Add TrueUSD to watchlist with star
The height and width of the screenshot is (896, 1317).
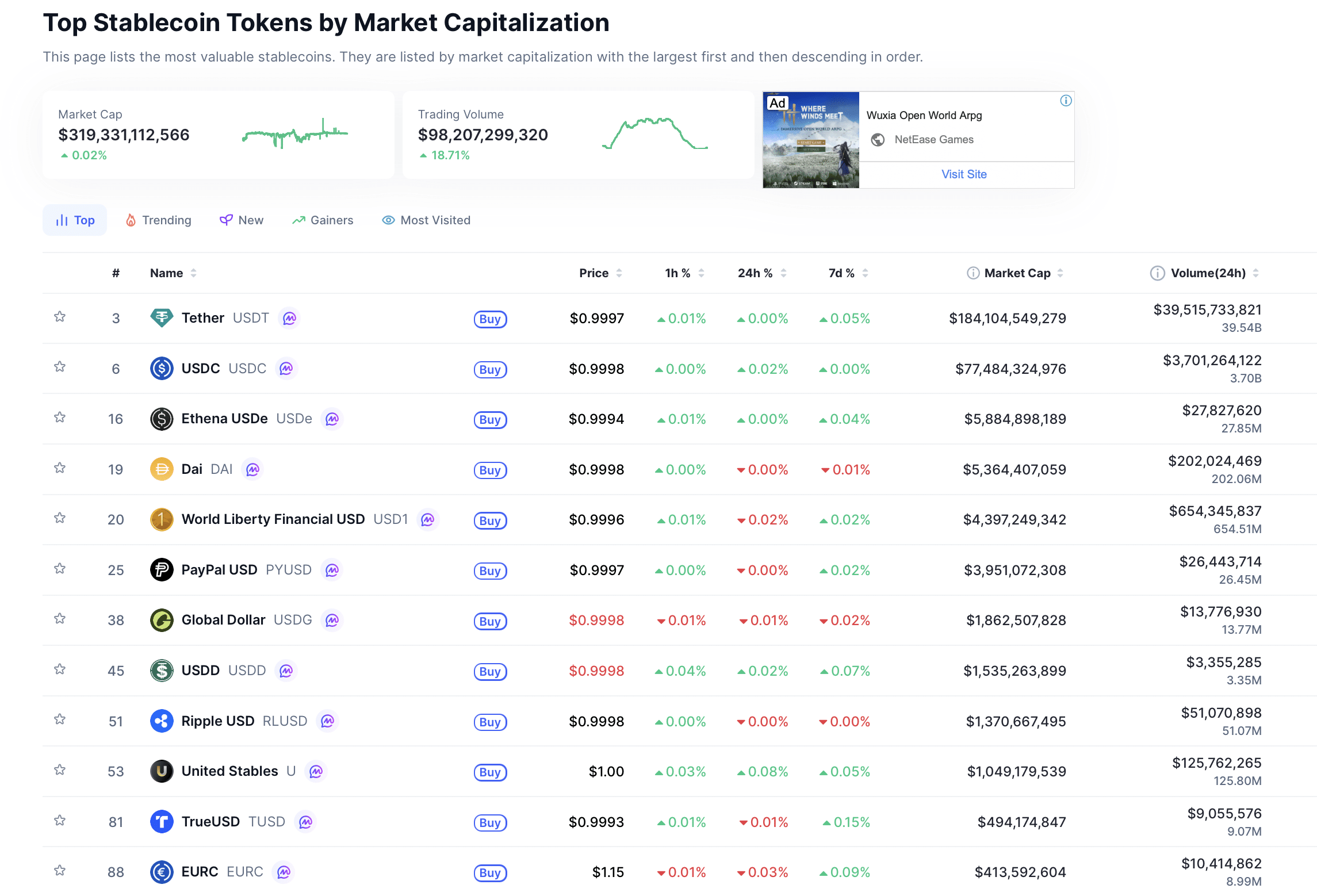point(60,821)
